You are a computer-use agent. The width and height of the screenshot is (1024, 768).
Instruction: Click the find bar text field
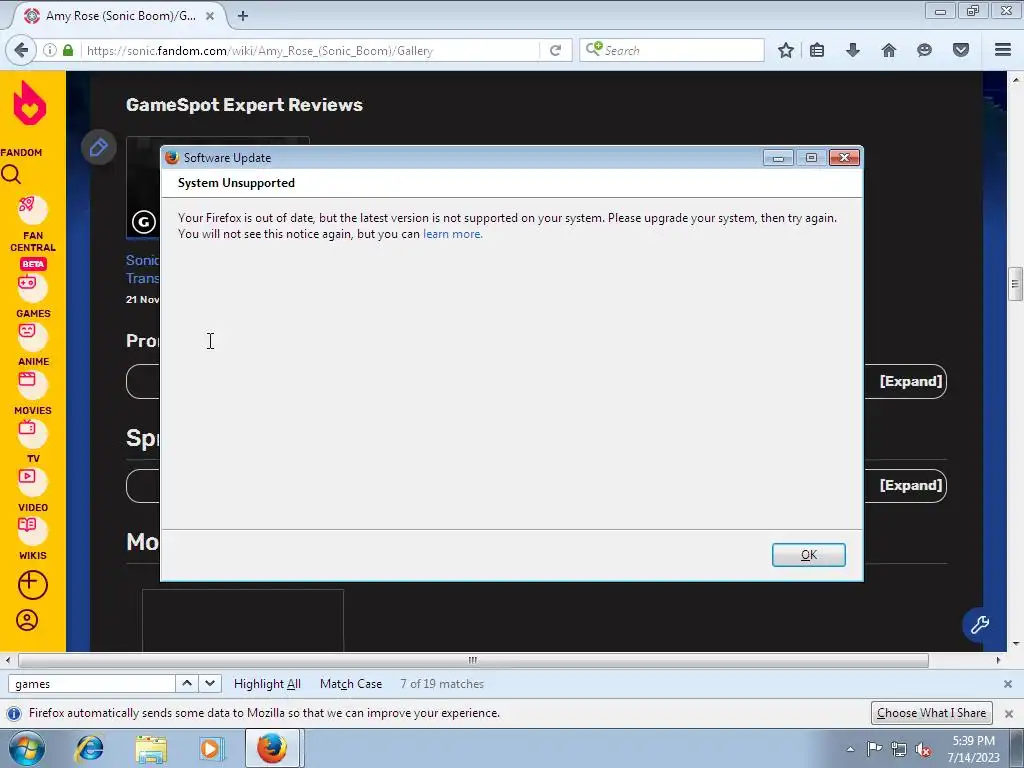[91, 684]
